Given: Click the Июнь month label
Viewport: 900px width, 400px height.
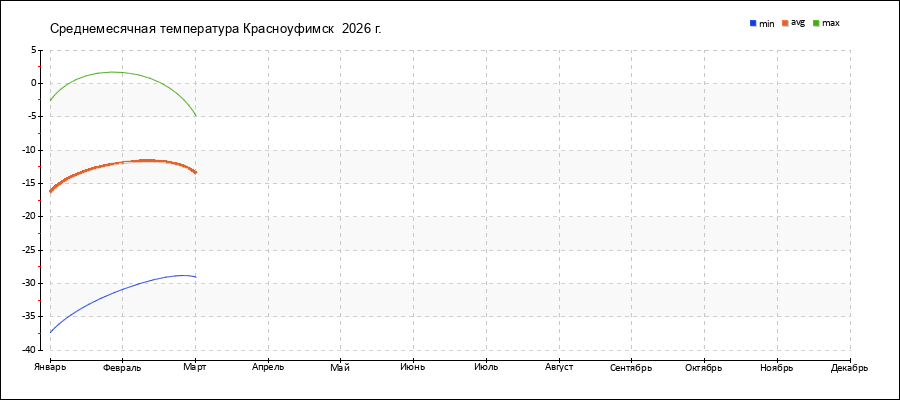Looking at the screenshot, I should tap(413, 367).
